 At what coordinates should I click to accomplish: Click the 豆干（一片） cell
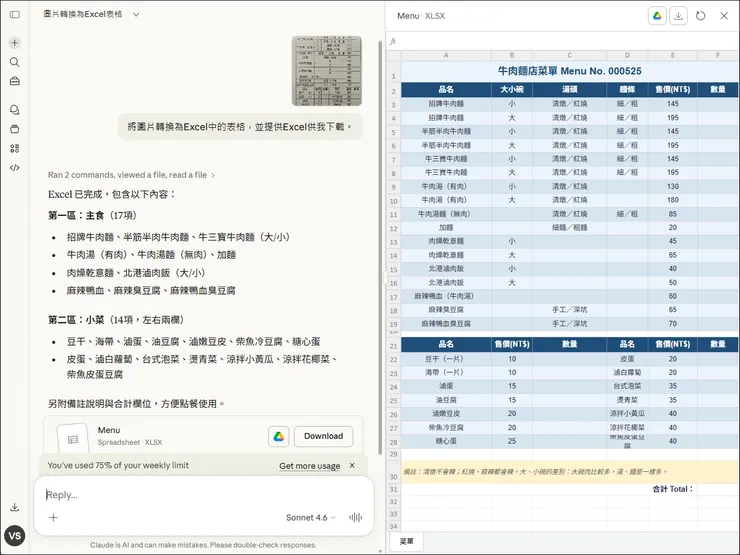tap(446, 359)
